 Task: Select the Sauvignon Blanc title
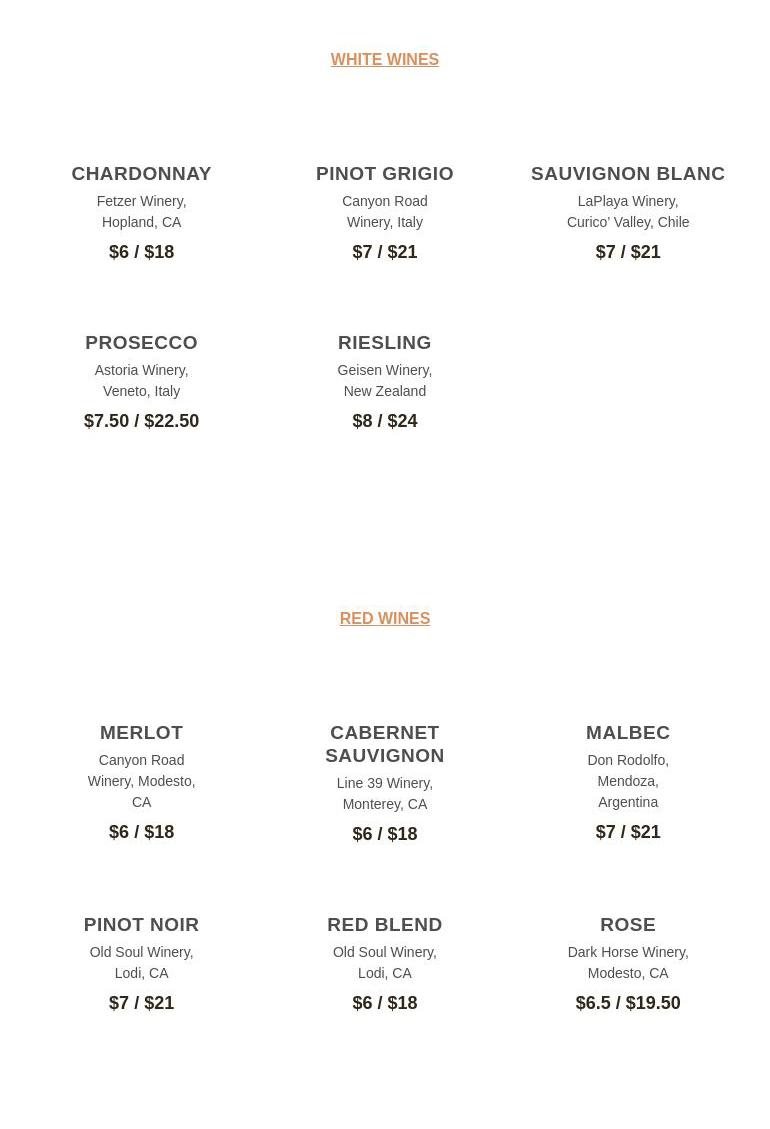pos(627,174)
